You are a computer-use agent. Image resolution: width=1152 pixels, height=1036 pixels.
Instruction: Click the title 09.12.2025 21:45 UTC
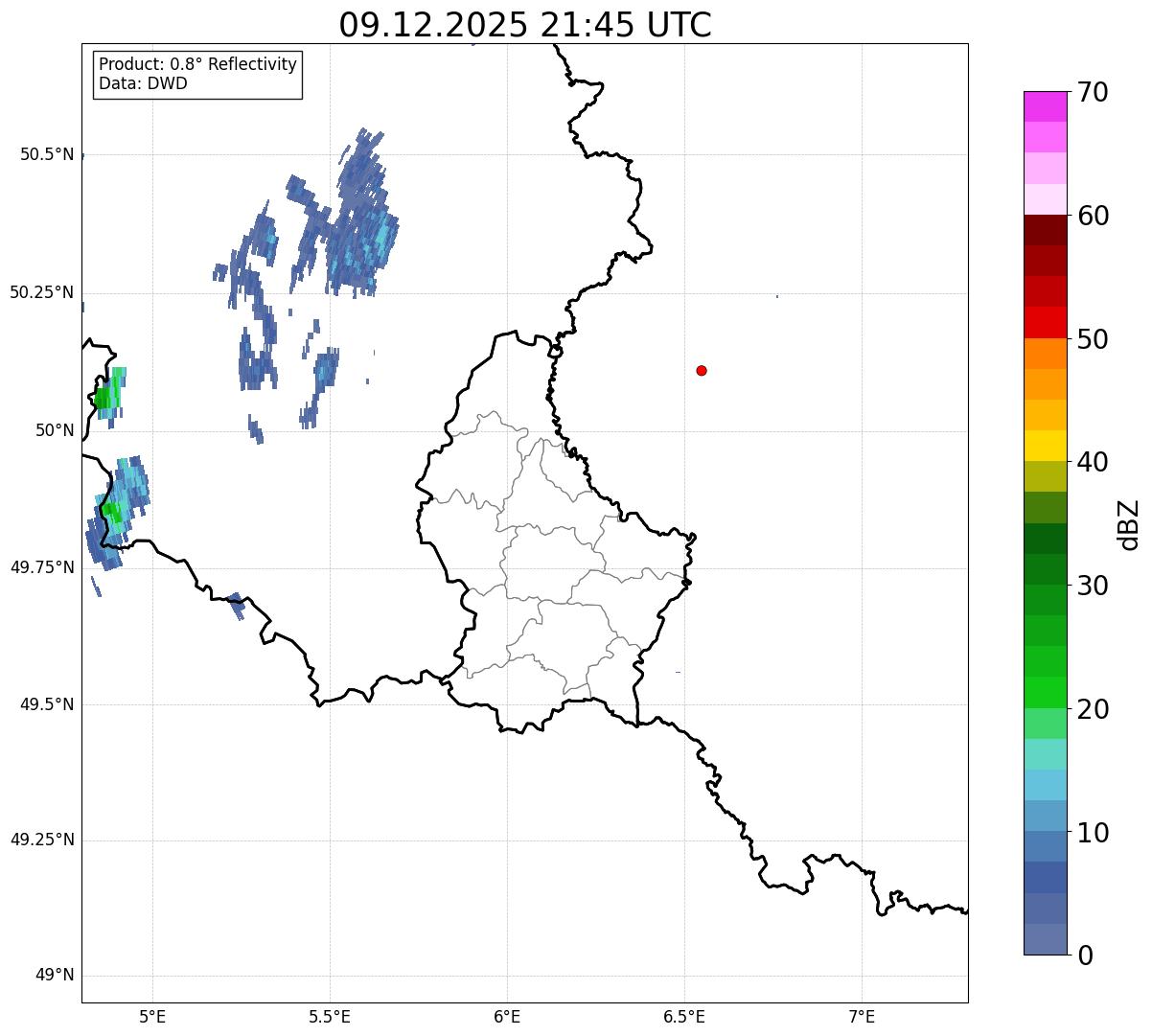525,25
